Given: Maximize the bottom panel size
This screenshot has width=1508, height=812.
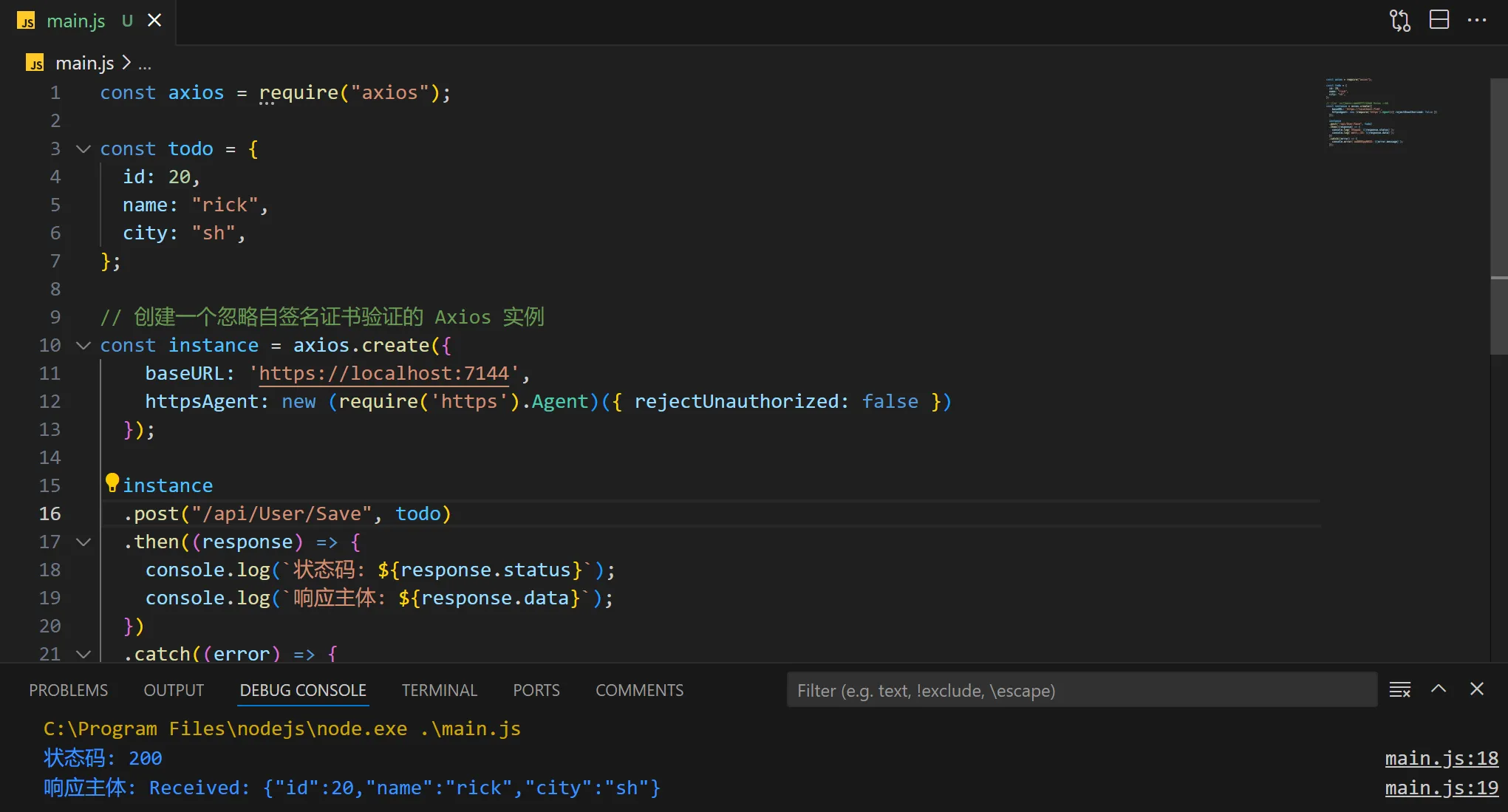Looking at the screenshot, I should [1438, 689].
